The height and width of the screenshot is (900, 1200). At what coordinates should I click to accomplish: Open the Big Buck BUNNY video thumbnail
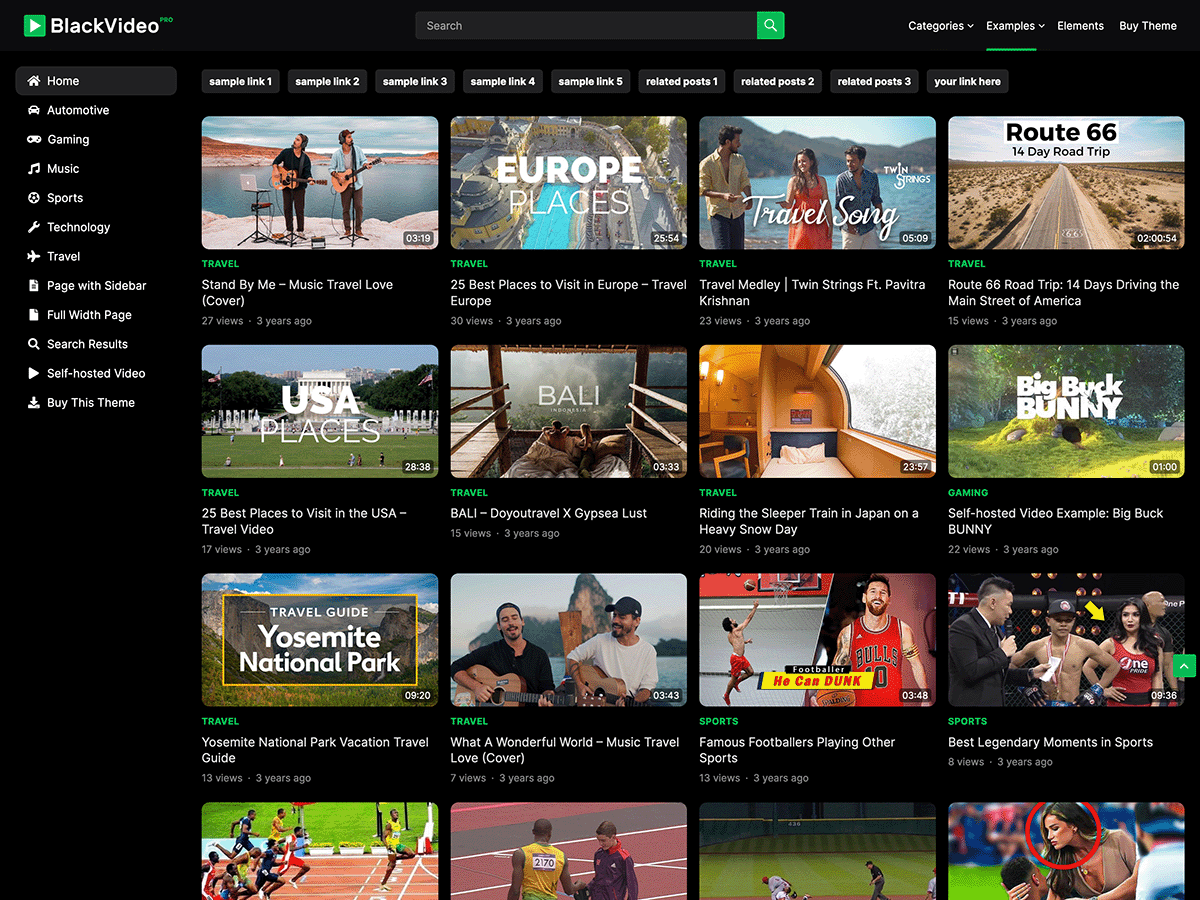click(1065, 411)
